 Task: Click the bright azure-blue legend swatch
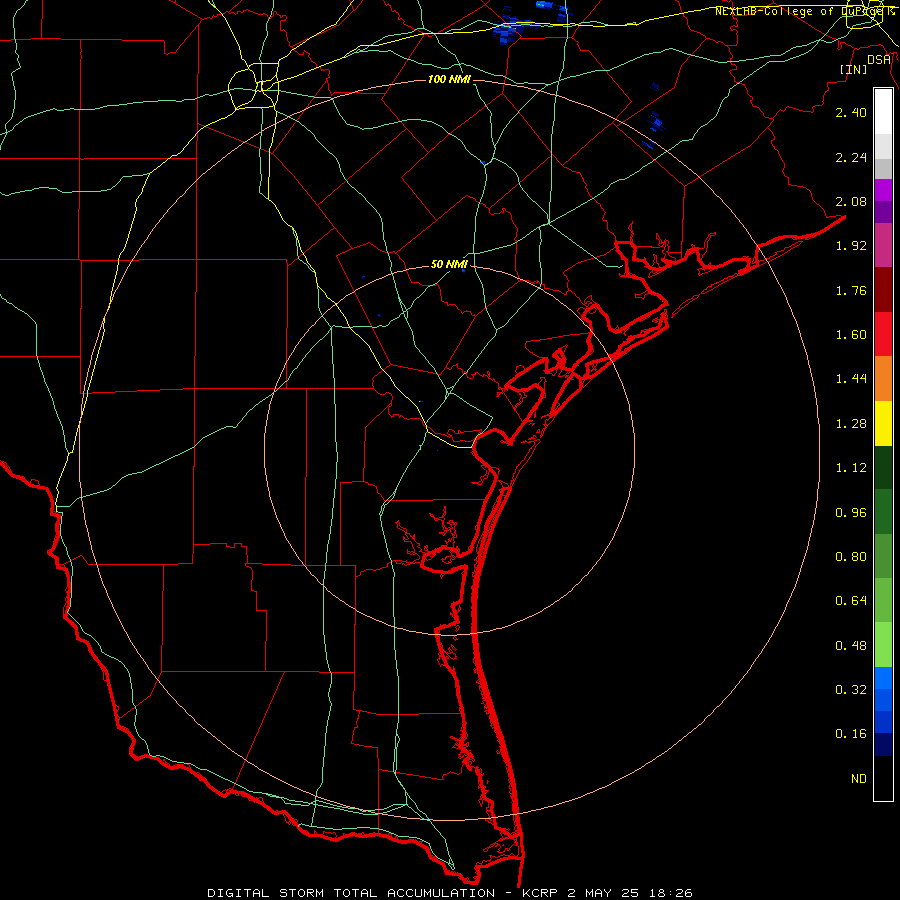[883, 678]
